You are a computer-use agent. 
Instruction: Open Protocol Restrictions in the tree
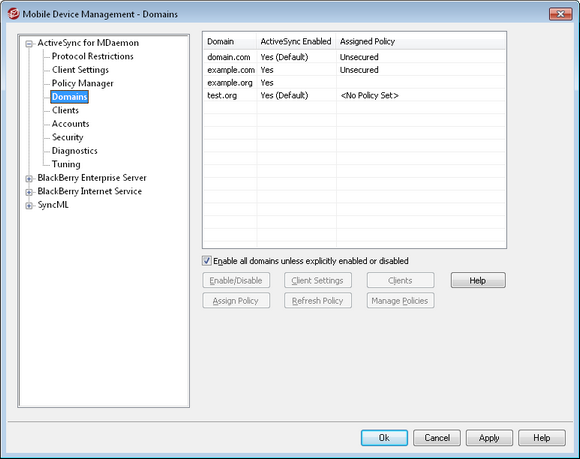pos(92,56)
